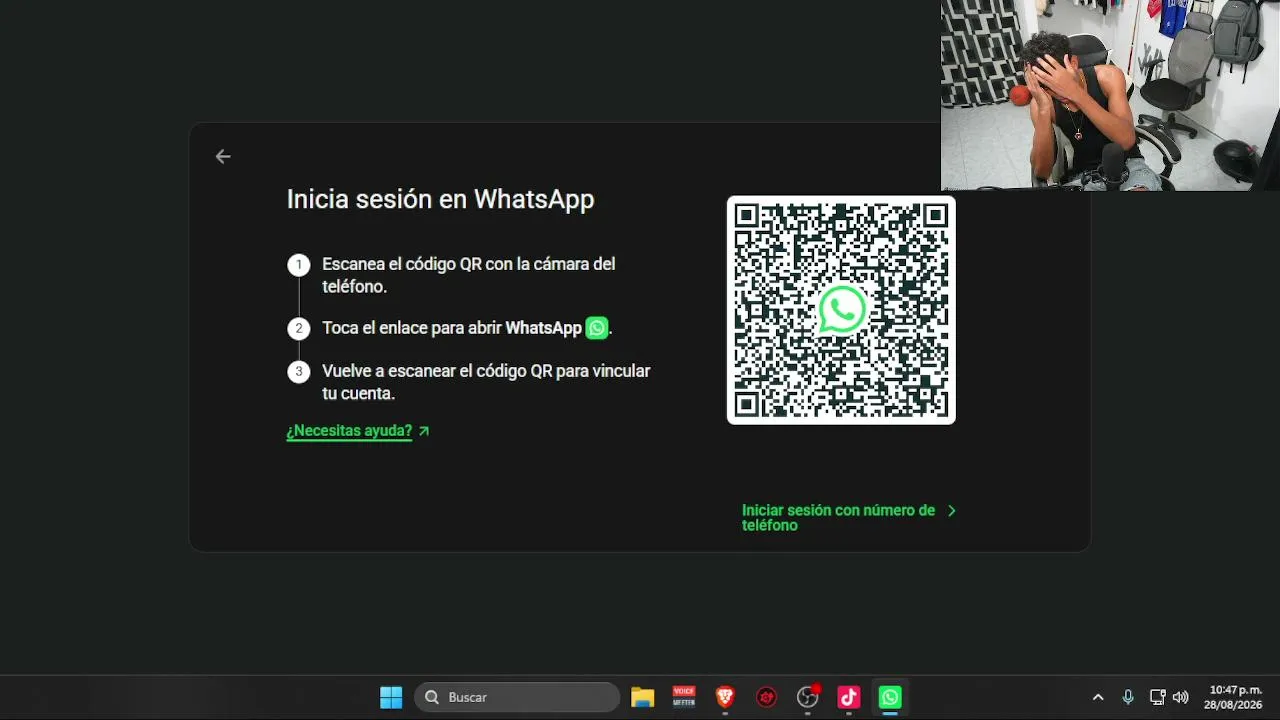Viewport: 1280px width, 720px height.
Task: Open Voicemeeter from the taskbar
Action: (x=684, y=697)
